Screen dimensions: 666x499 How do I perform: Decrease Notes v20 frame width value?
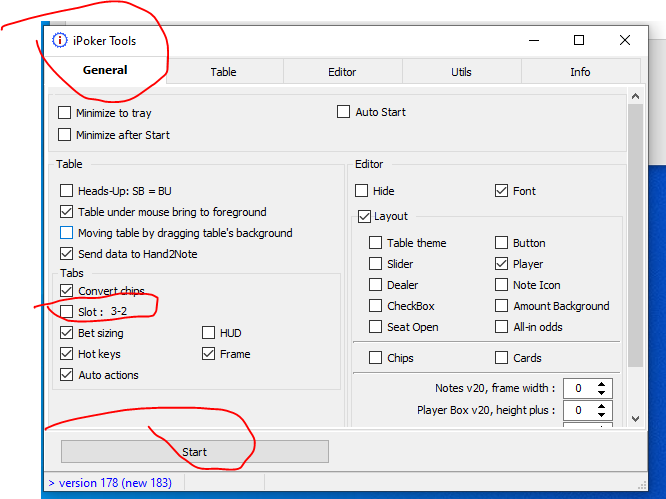[601, 392]
